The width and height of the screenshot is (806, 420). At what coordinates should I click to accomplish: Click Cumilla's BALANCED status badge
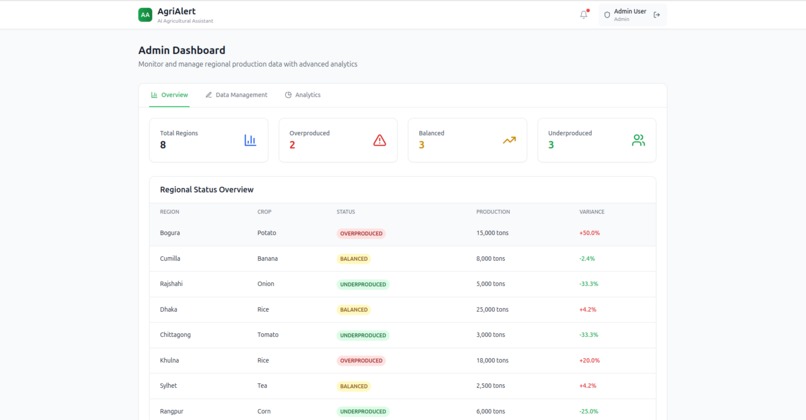354,259
